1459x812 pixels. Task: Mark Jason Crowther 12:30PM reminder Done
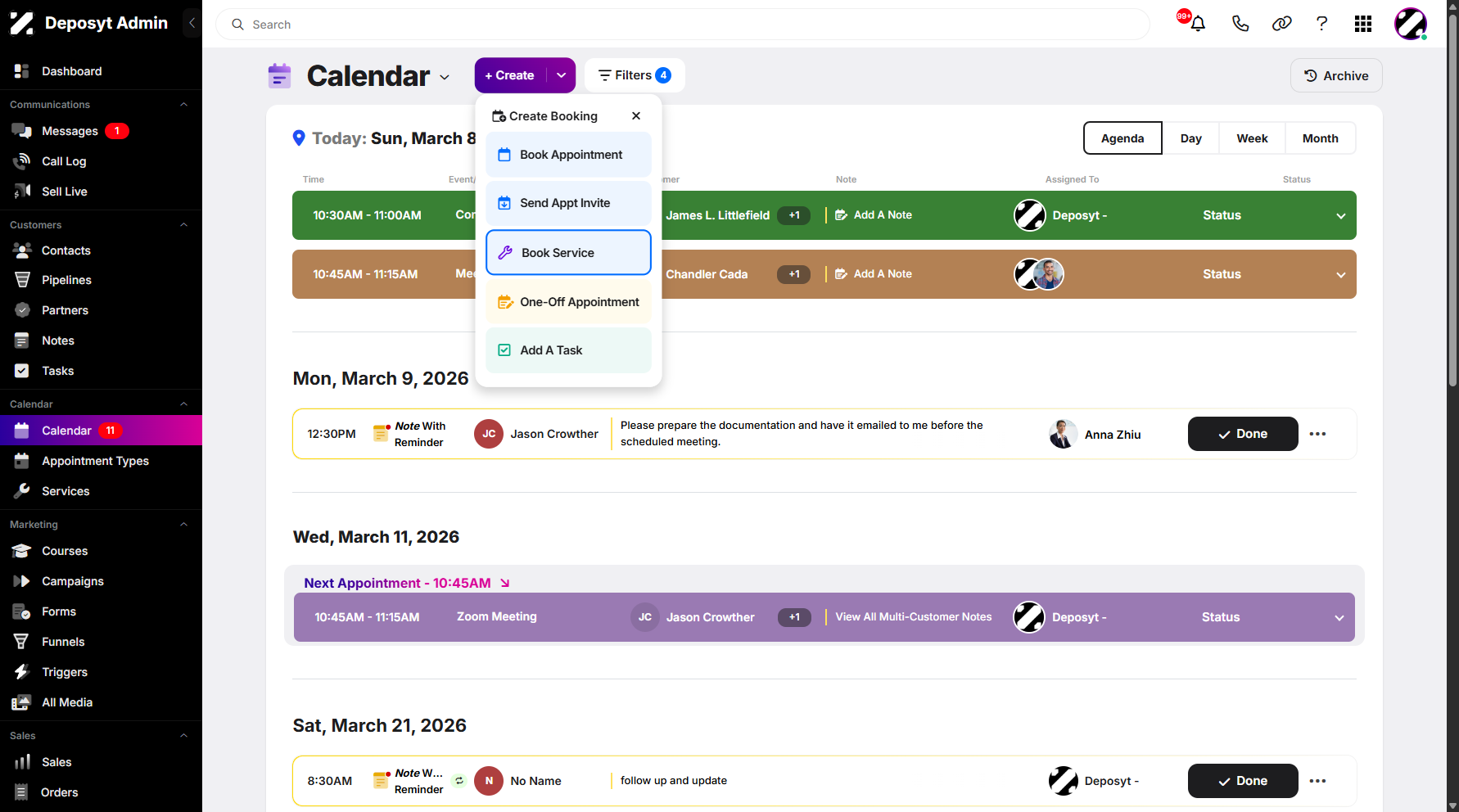coord(1243,434)
